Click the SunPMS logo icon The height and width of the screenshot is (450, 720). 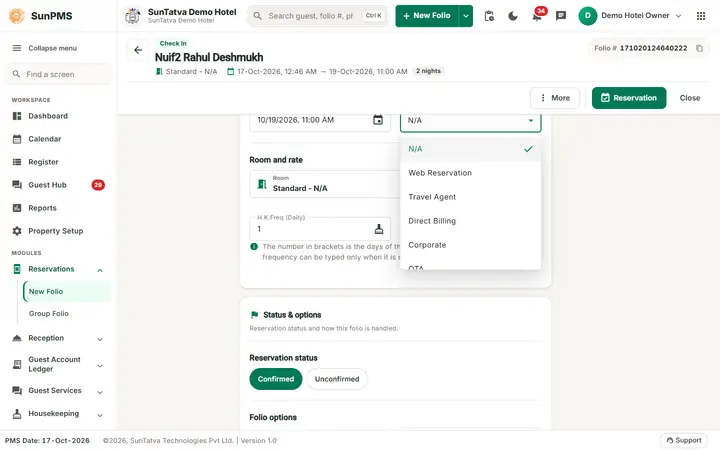click(x=17, y=16)
